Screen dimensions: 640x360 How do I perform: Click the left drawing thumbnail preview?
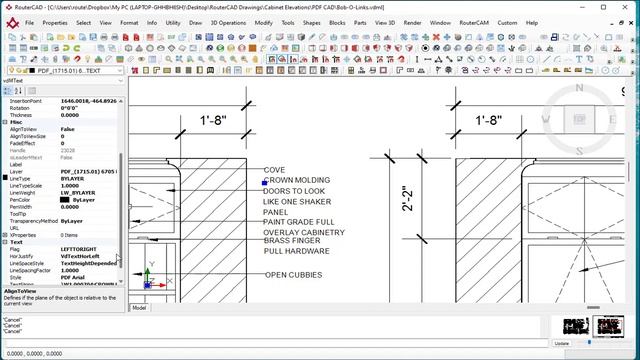576,326
